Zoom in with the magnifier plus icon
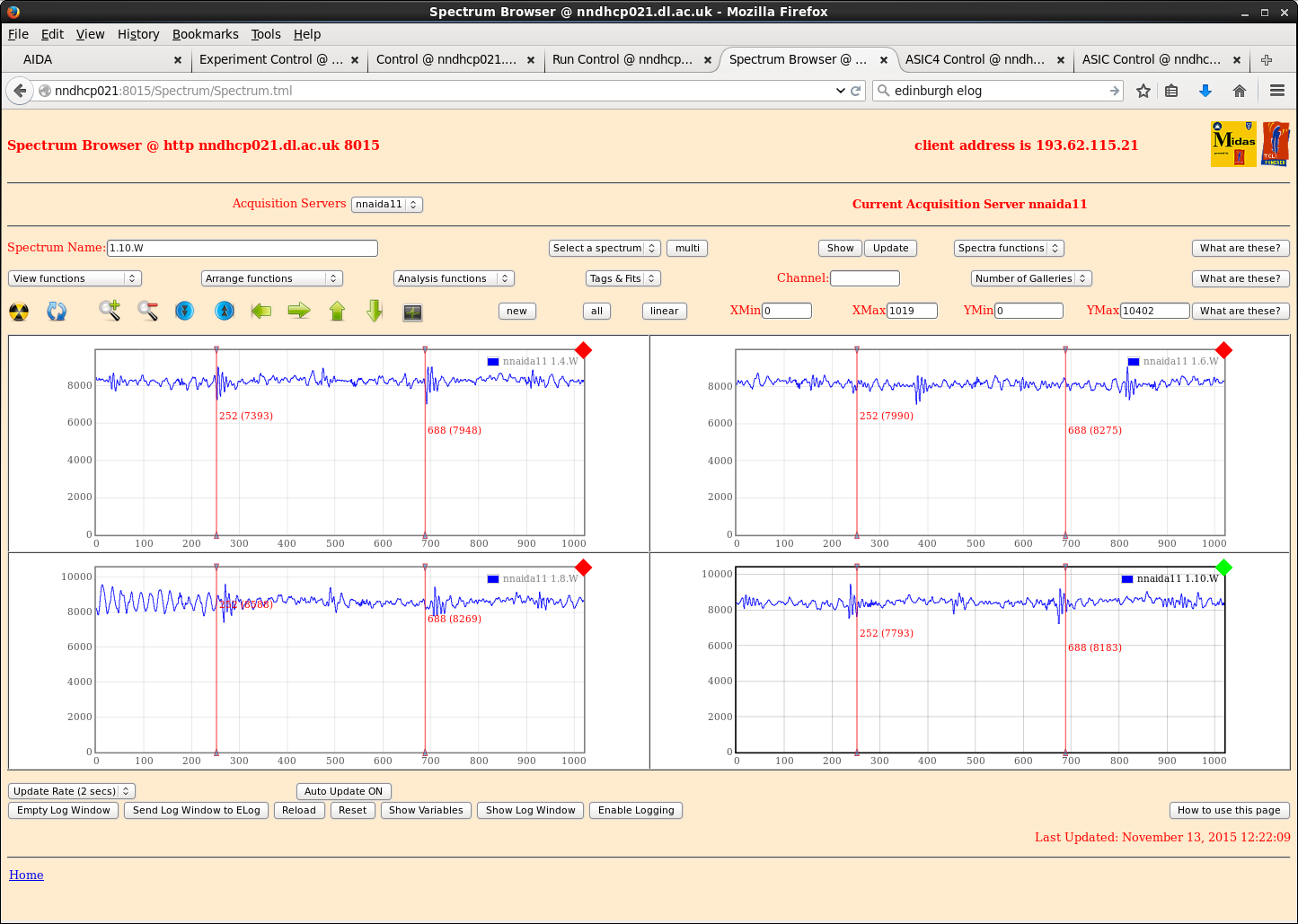Screen dimensions: 1298x924 click(x=110, y=311)
